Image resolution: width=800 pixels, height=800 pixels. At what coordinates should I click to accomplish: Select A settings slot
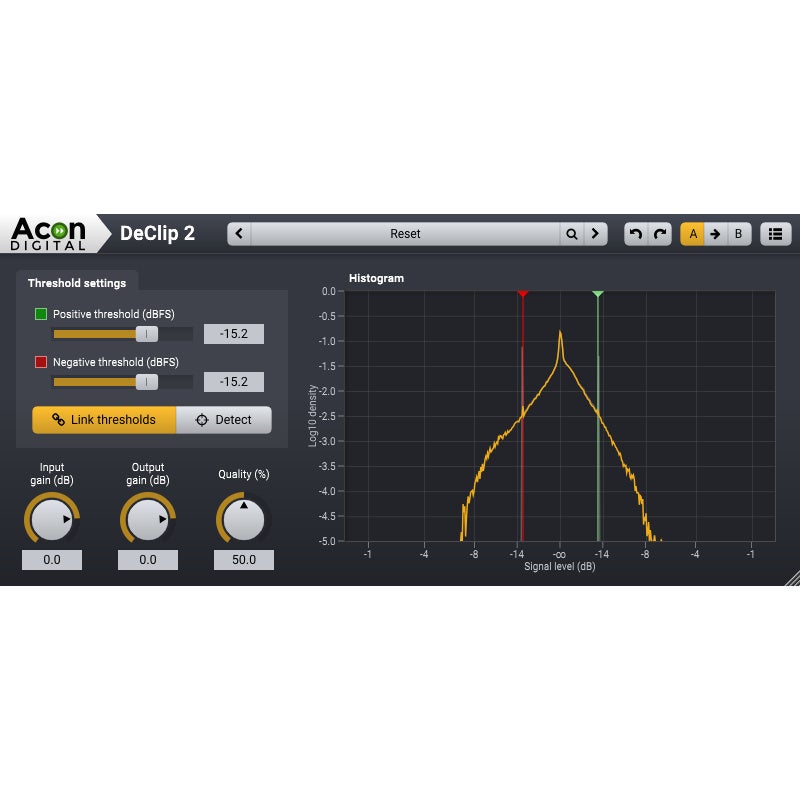pyautogui.click(x=692, y=234)
